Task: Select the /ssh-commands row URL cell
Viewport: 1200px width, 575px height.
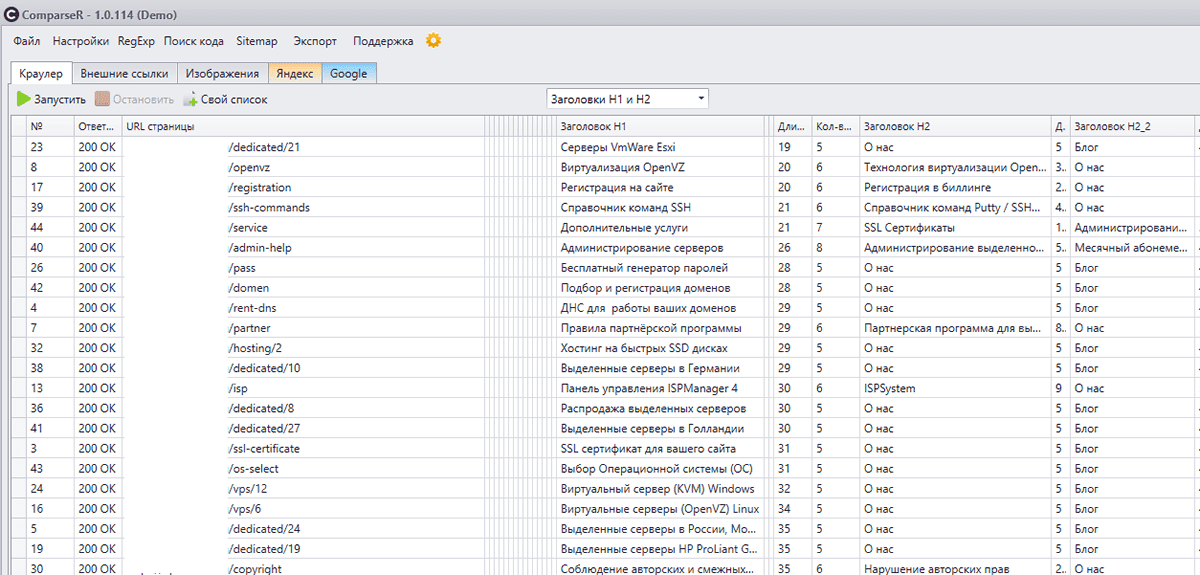Action: [x=269, y=207]
